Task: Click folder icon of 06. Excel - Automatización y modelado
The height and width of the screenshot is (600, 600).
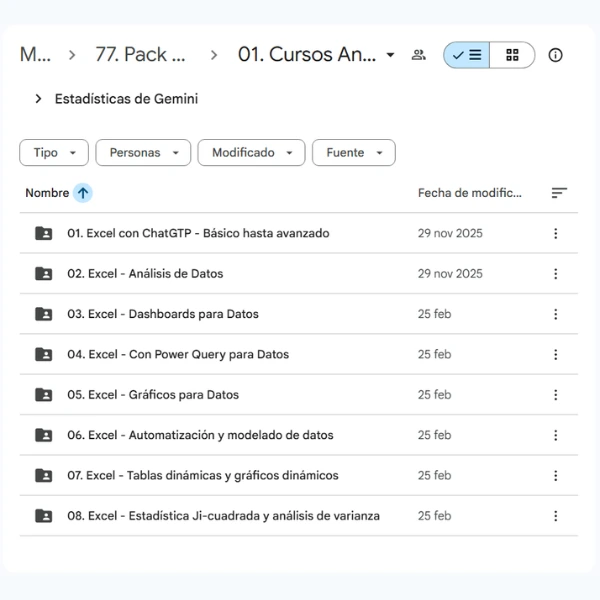Action: [x=44, y=435]
